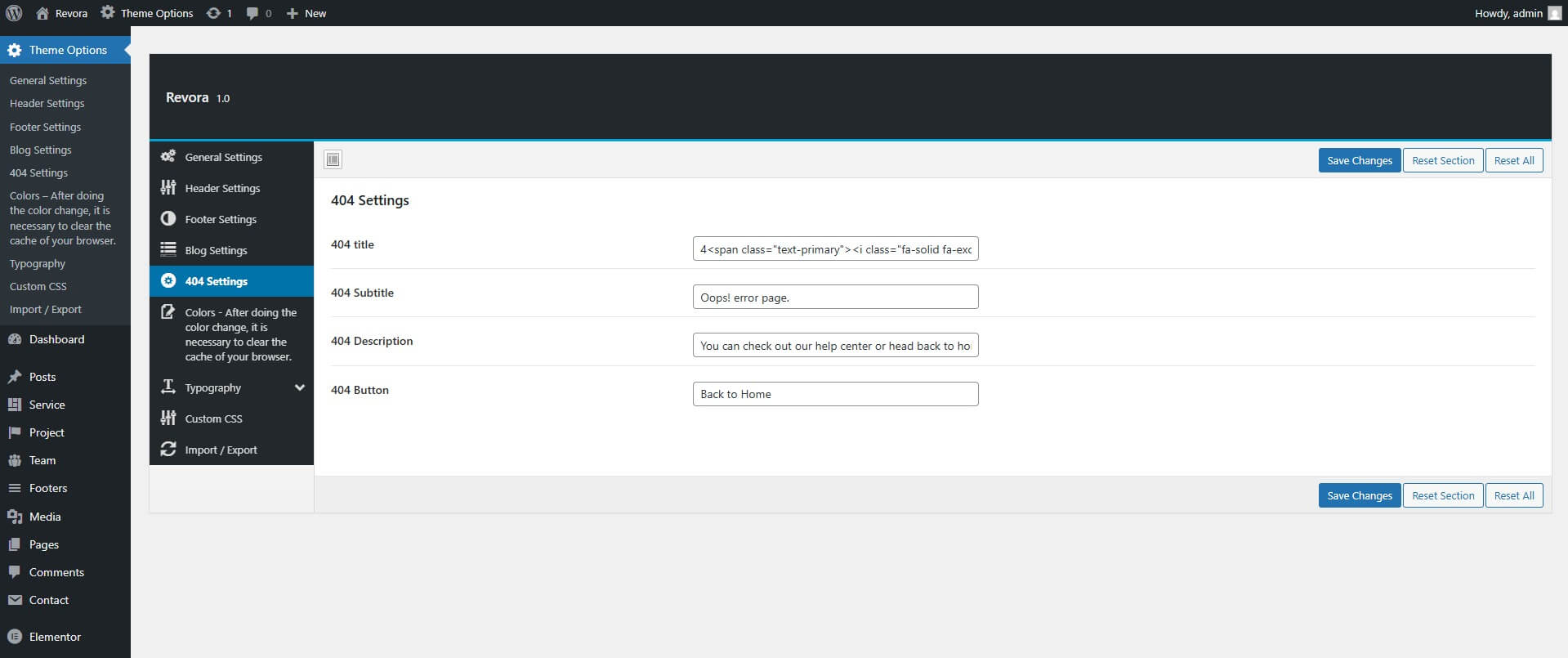The height and width of the screenshot is (658, 1568).
Task: Select the Blog Settings tab label in options panel
Action: (217, 250)
